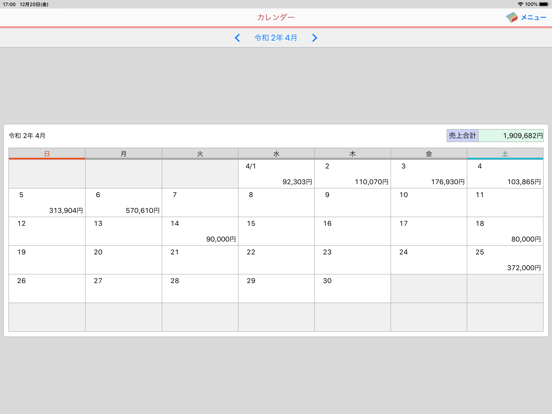The width and height of the screenshot is (552, 414).
Task: Open day 8 in the calendar
Action: tap(276, 202)
